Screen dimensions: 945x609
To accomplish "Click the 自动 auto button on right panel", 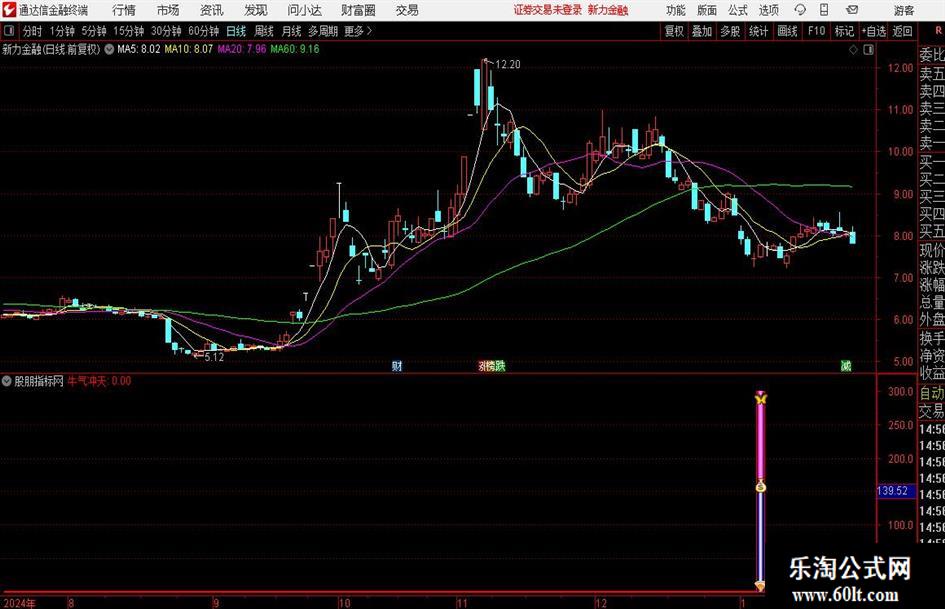I will tap(932, 393).
